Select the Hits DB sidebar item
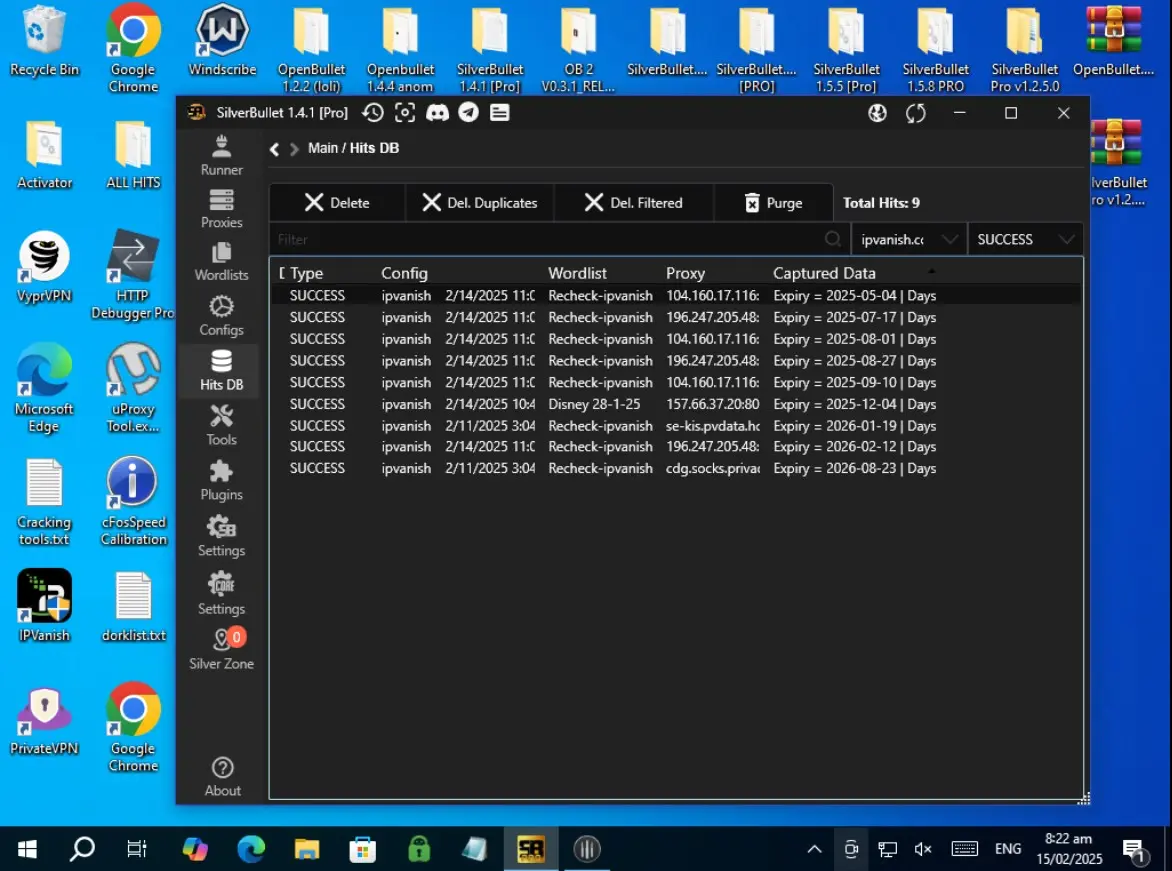Viewport: 1172px width, 871px height. (x=221, y=371)
